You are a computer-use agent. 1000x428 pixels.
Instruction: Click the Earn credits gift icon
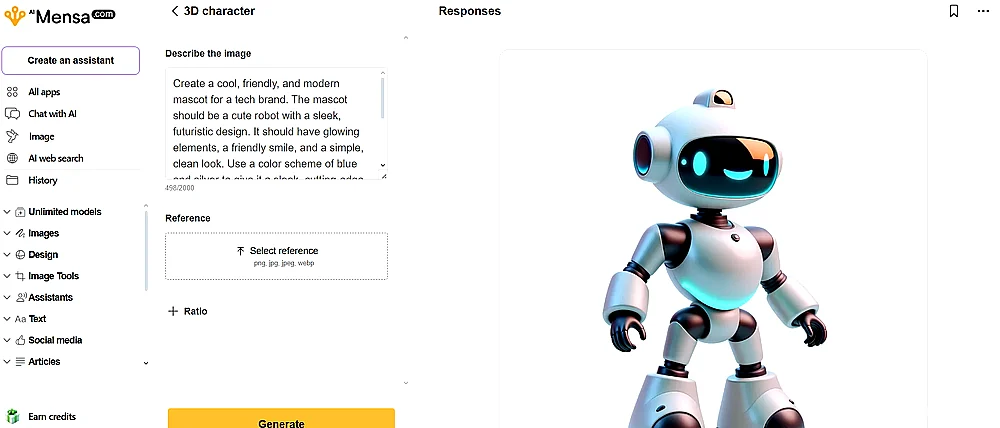[x=12, y=417]
